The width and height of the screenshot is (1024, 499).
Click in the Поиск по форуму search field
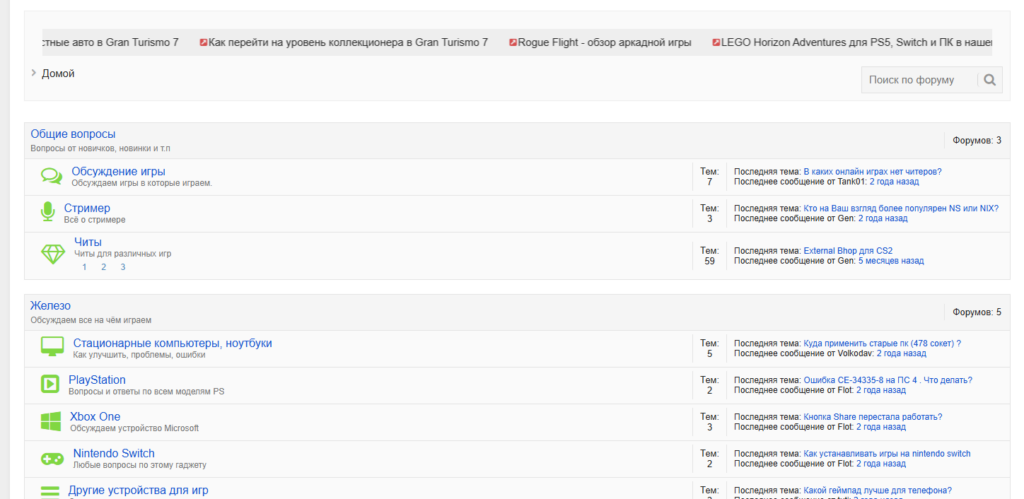pyautogui.click(x=919, y=80)
